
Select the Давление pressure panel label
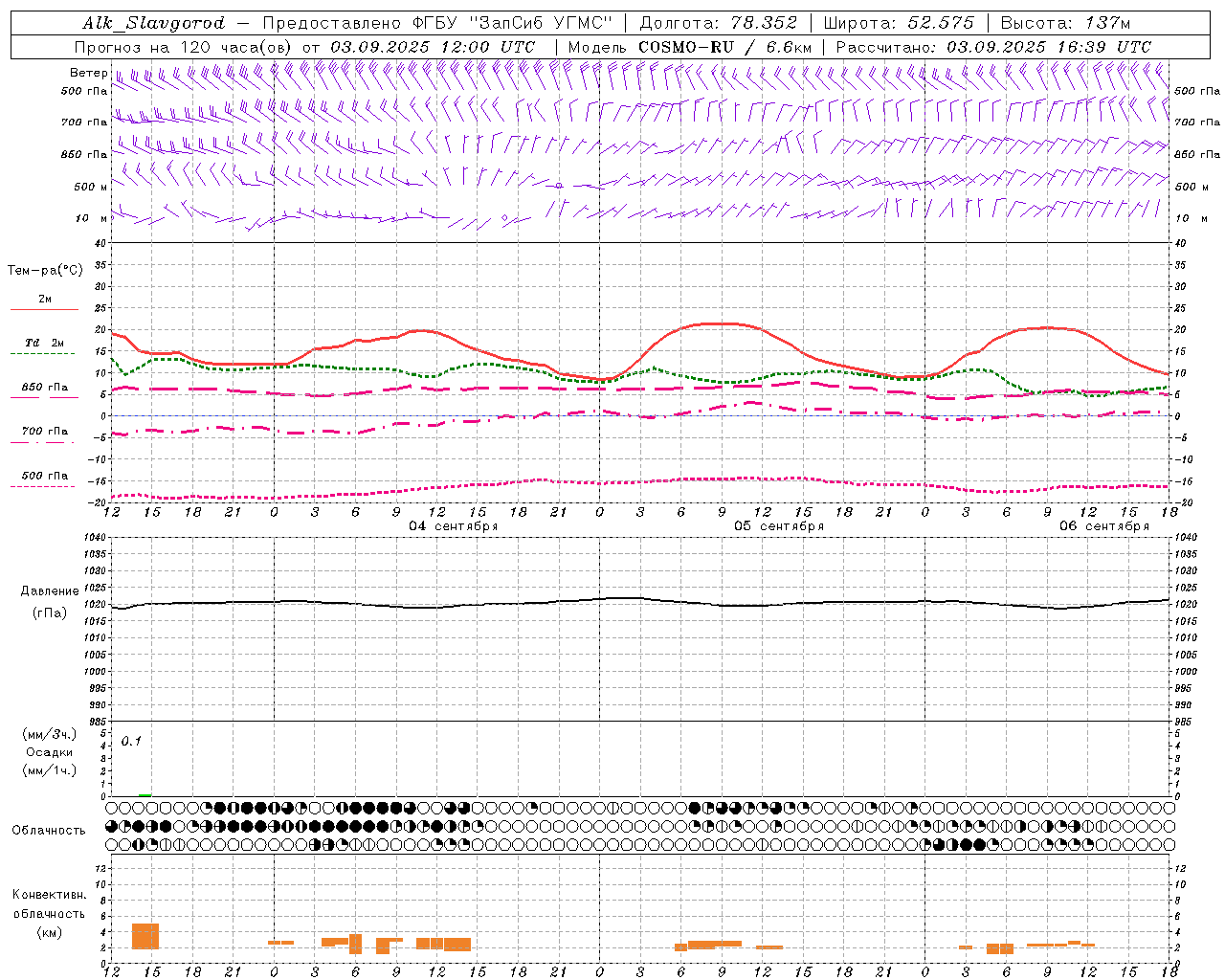click(50, 591)
